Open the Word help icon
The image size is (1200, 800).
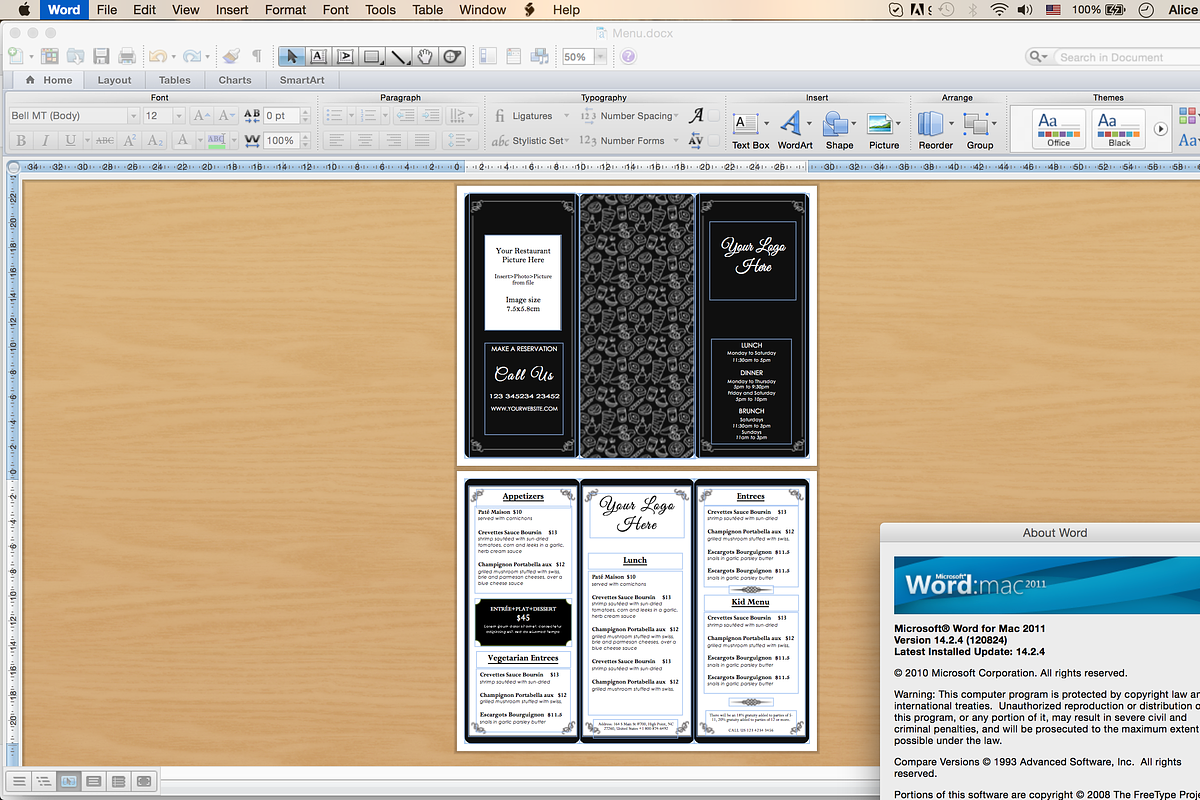(x=628, y=57)
